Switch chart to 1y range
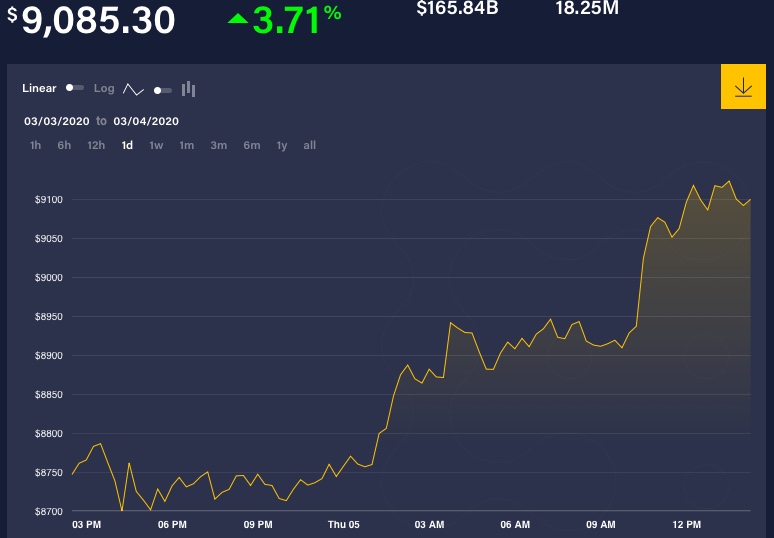The width and height of the screenshot is (774, 538). (x=282, y=145)
